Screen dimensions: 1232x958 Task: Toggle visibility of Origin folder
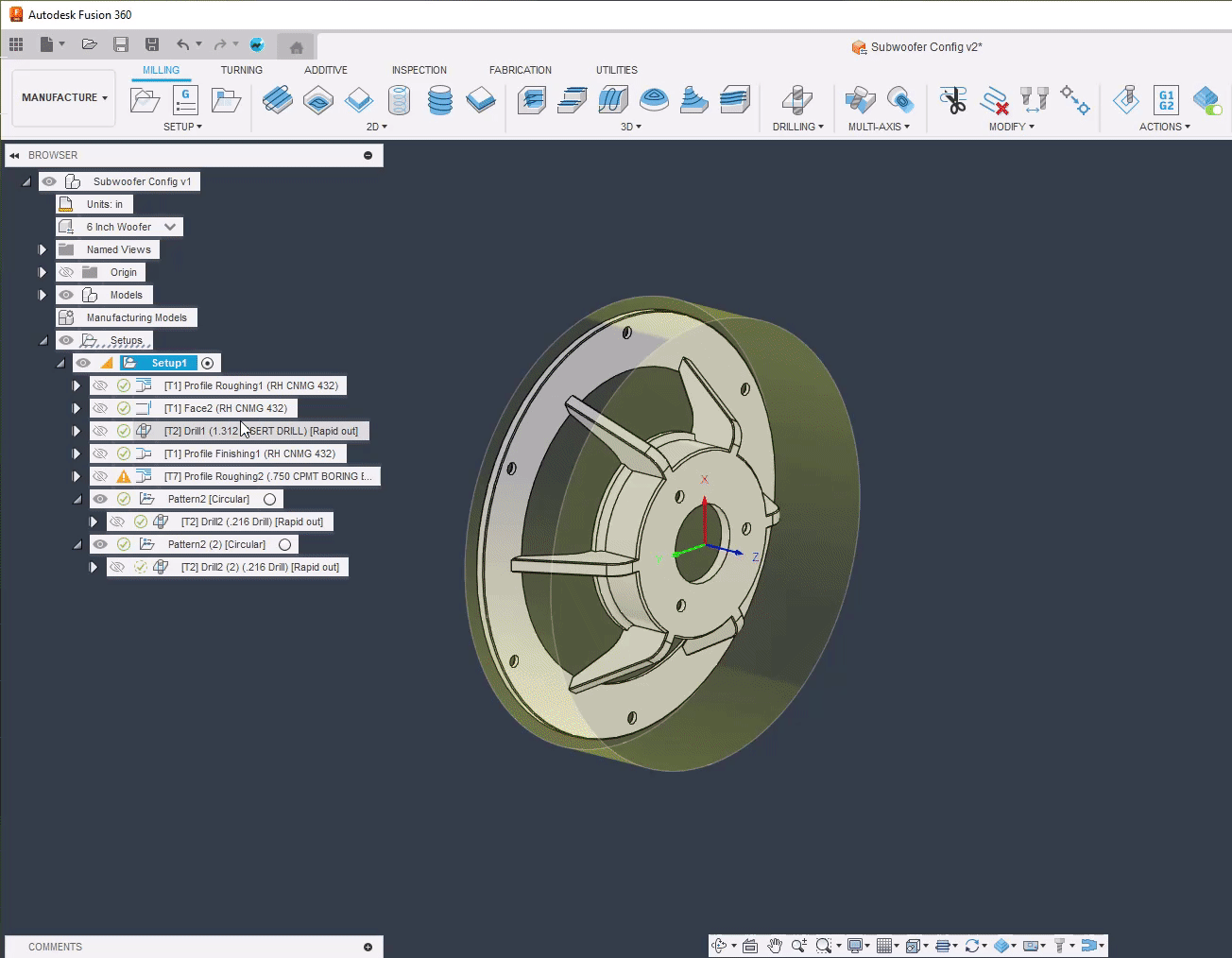[66, 272]
